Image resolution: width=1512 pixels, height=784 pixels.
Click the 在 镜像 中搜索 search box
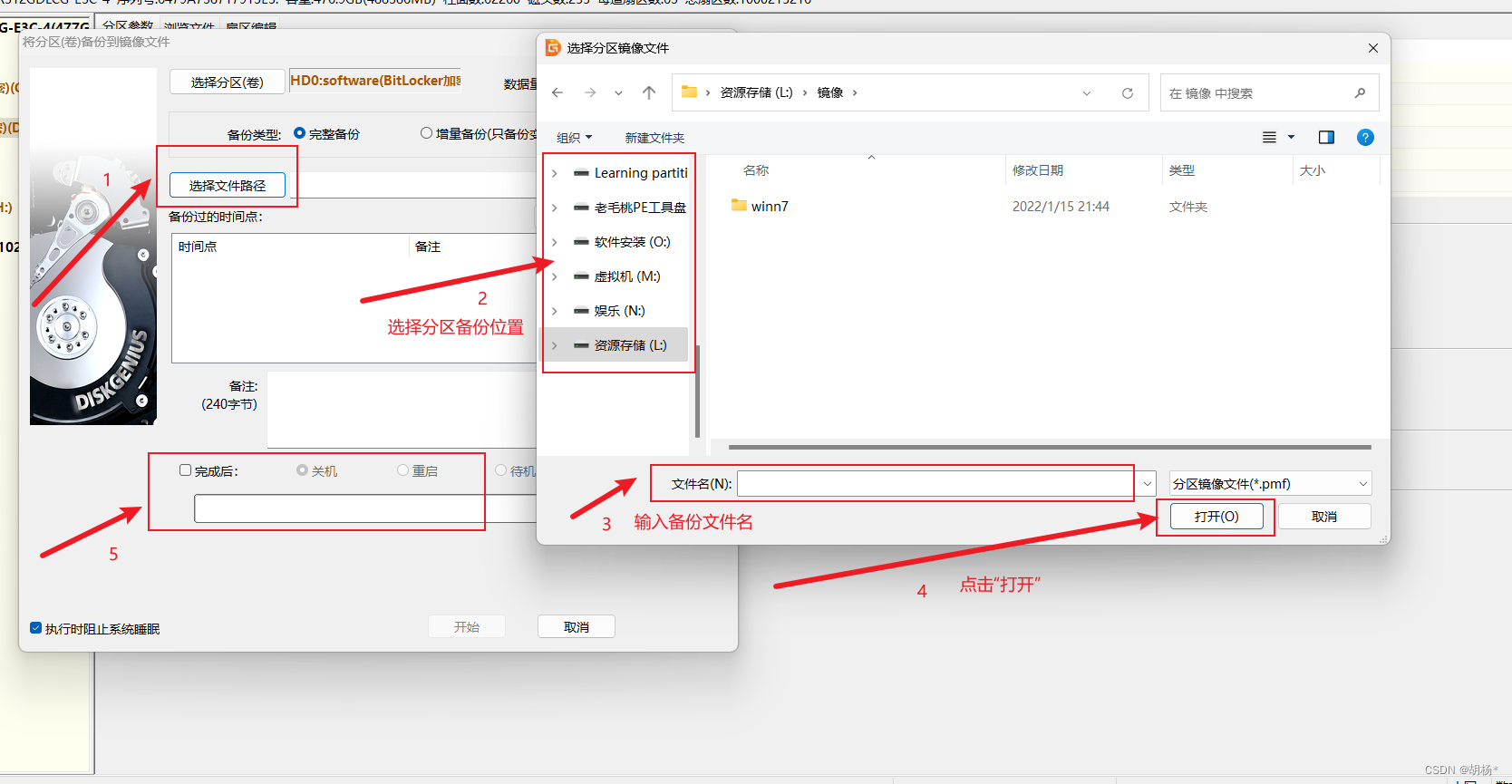[x=1269, y=92]
